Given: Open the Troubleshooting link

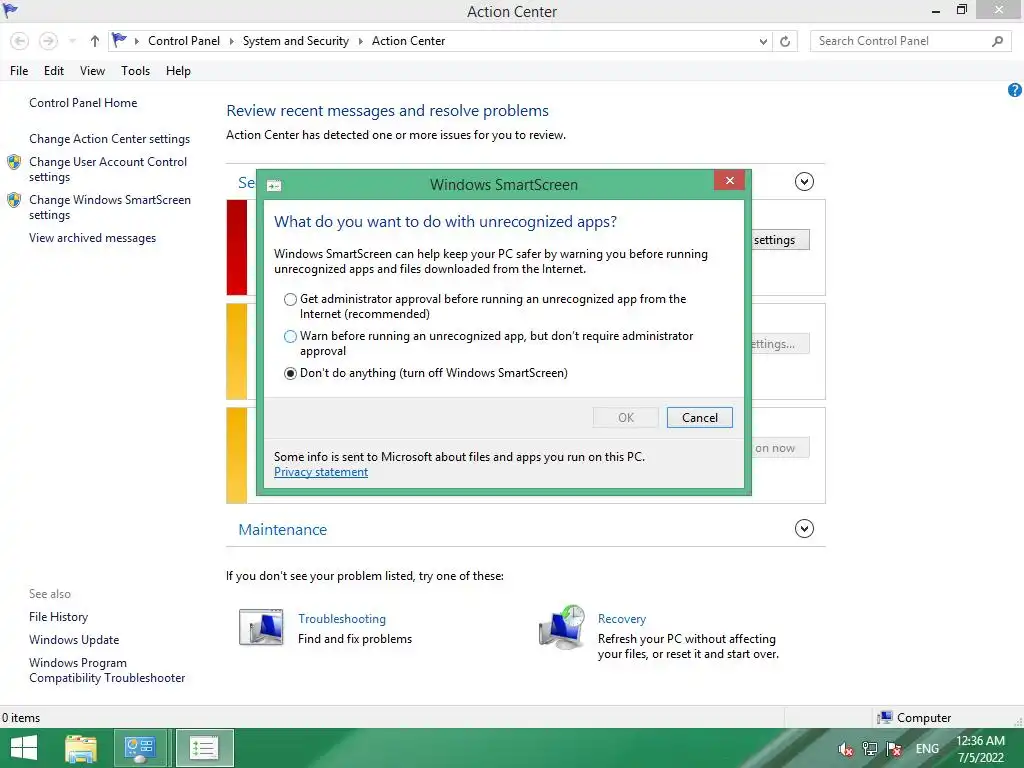Looking at the screenshot, I should (342, 618).
